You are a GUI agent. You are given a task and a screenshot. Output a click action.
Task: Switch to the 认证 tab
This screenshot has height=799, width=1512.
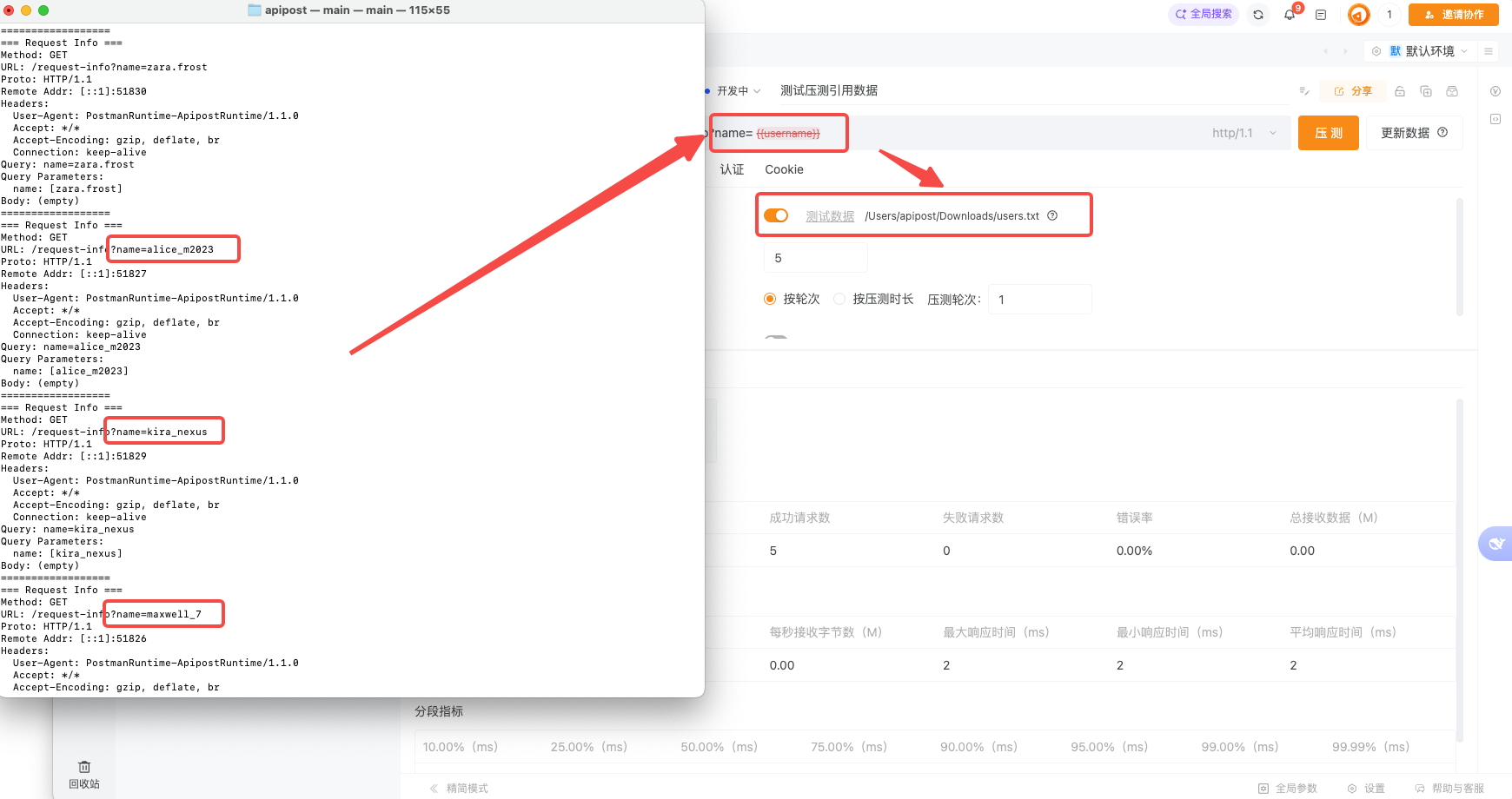(x=732, y=169)
